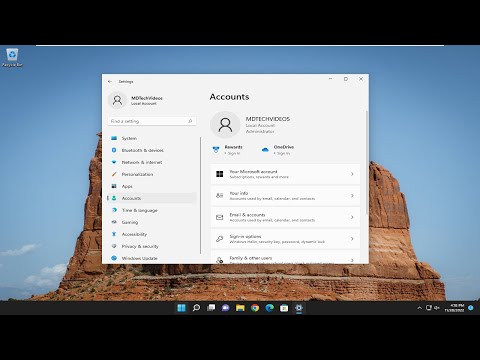
Task: Open network and volume quick settings
Action: [433, 308]
